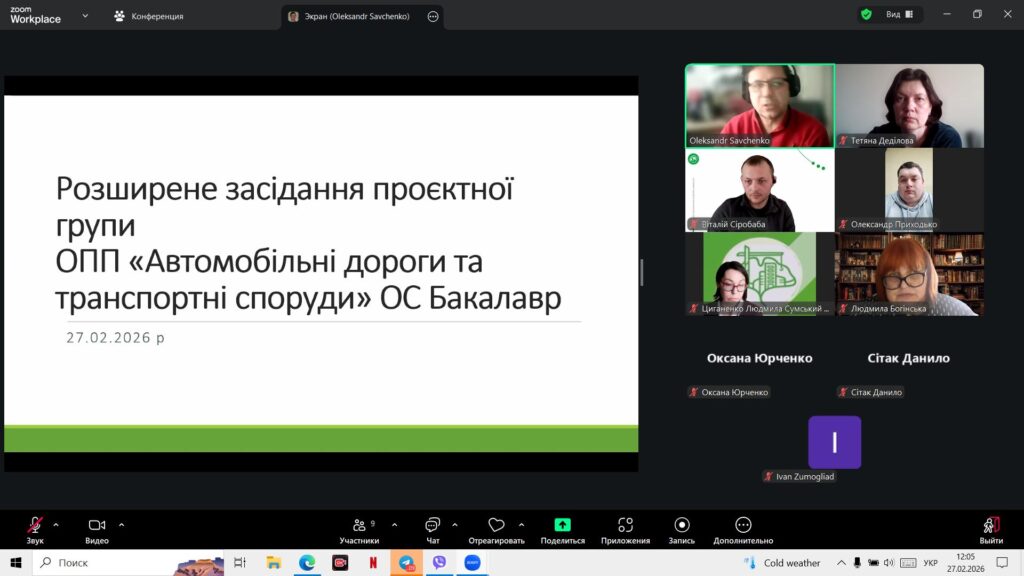Open the Zoom Workplace dropdown chevron
This screenshot has width=1024, height=576.
84,16
